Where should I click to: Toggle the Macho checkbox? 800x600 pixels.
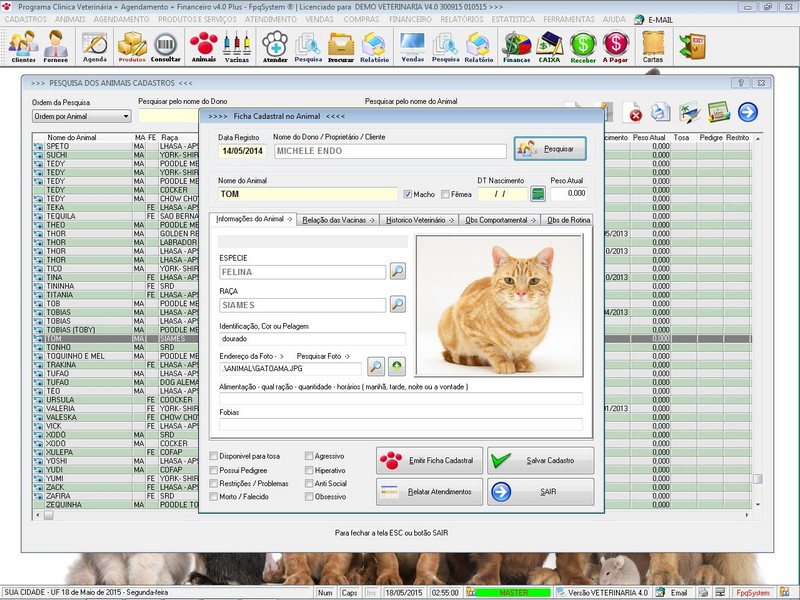pyautogui.click(x=407, y=194)
